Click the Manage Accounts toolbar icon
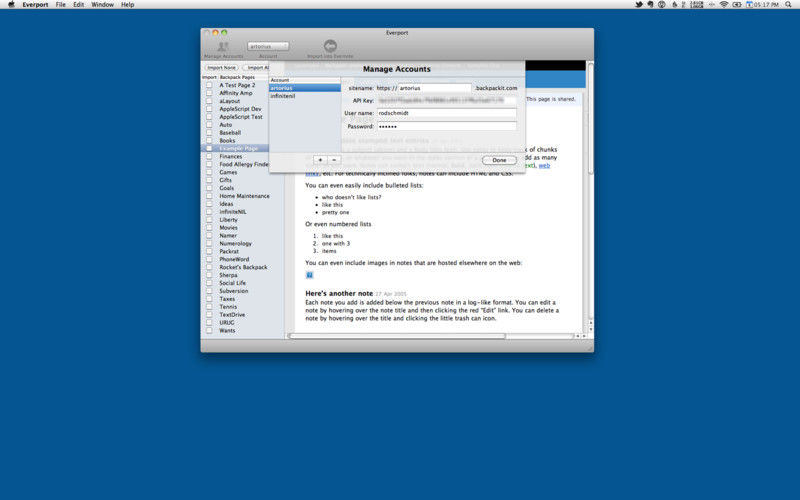Viewport: 800px width, 500px height. tap(223, 46)
